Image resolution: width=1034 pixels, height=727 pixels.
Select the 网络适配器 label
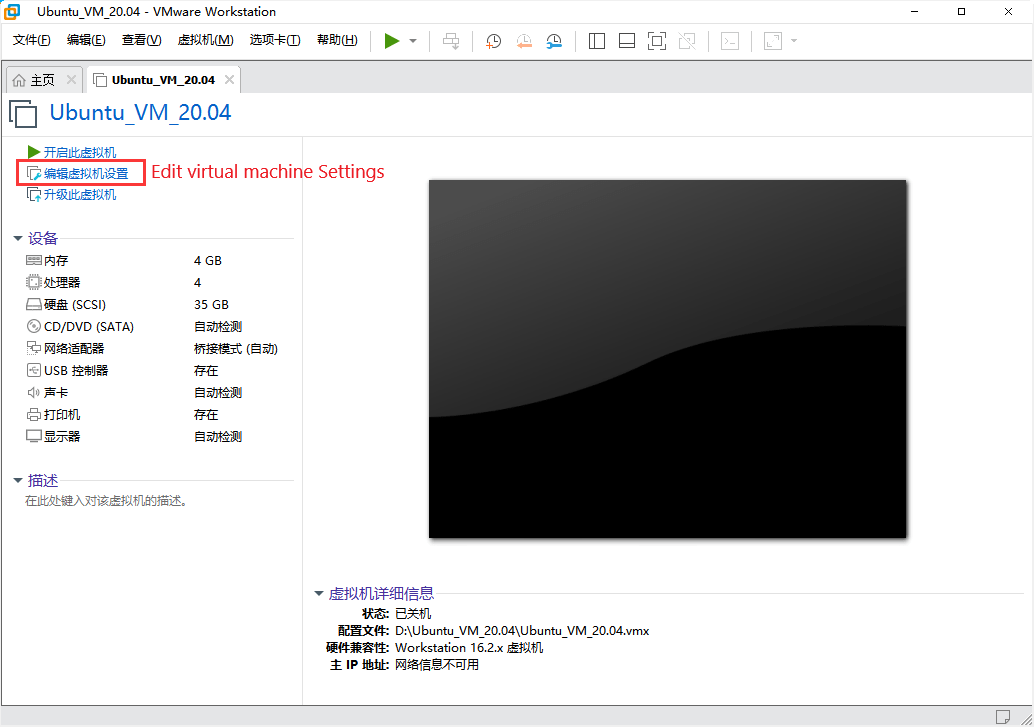click(74, 348)
